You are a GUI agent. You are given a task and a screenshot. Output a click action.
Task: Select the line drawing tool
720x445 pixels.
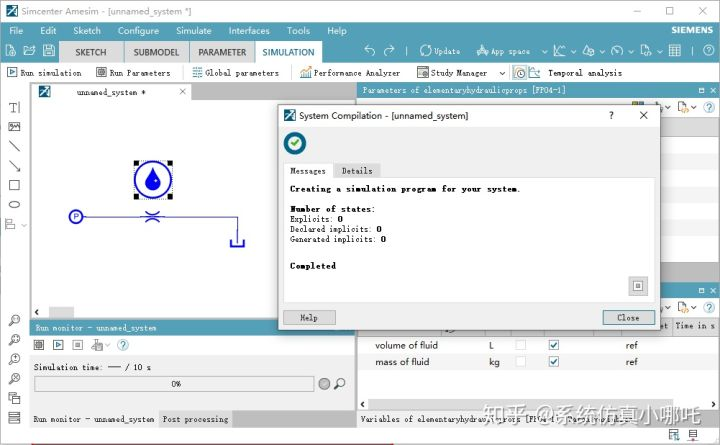point(14,146)
